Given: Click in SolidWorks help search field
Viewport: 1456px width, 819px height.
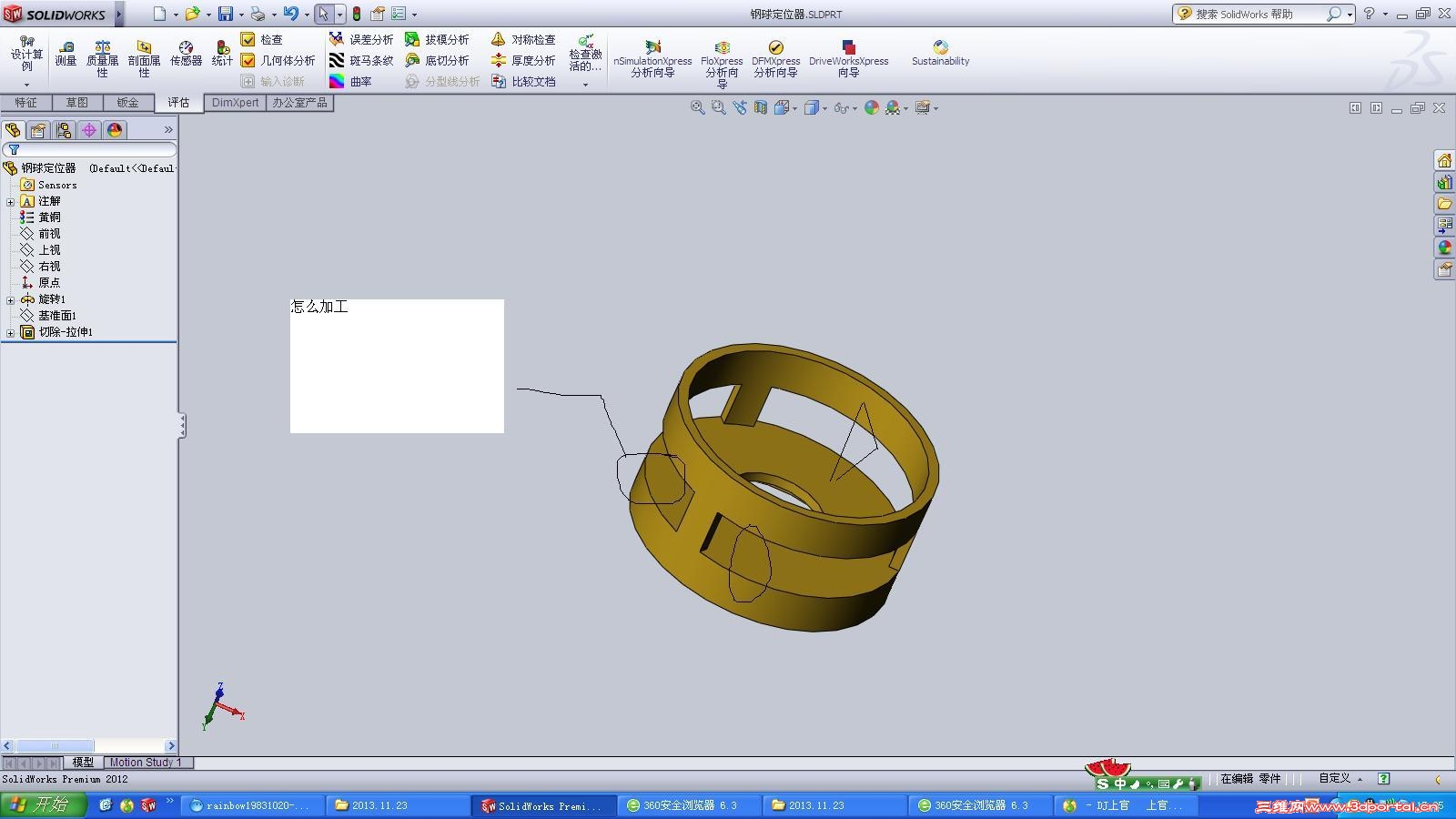Looking at the screenshot, I should (1258, 14).
